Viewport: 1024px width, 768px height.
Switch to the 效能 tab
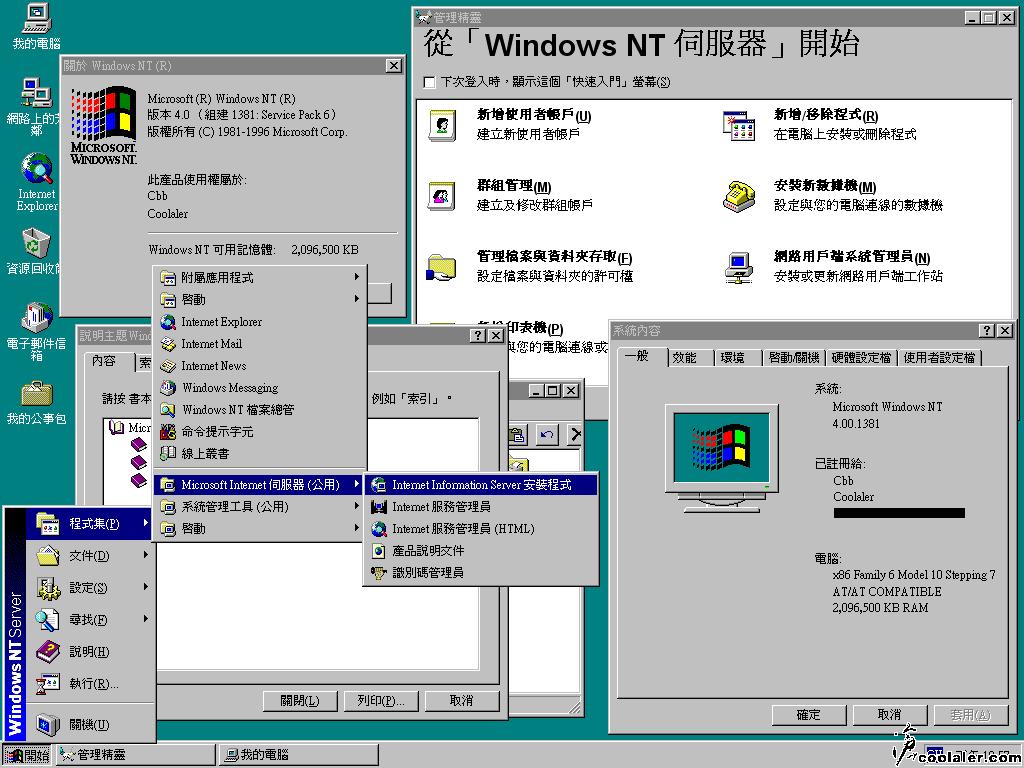pos(686,356)
